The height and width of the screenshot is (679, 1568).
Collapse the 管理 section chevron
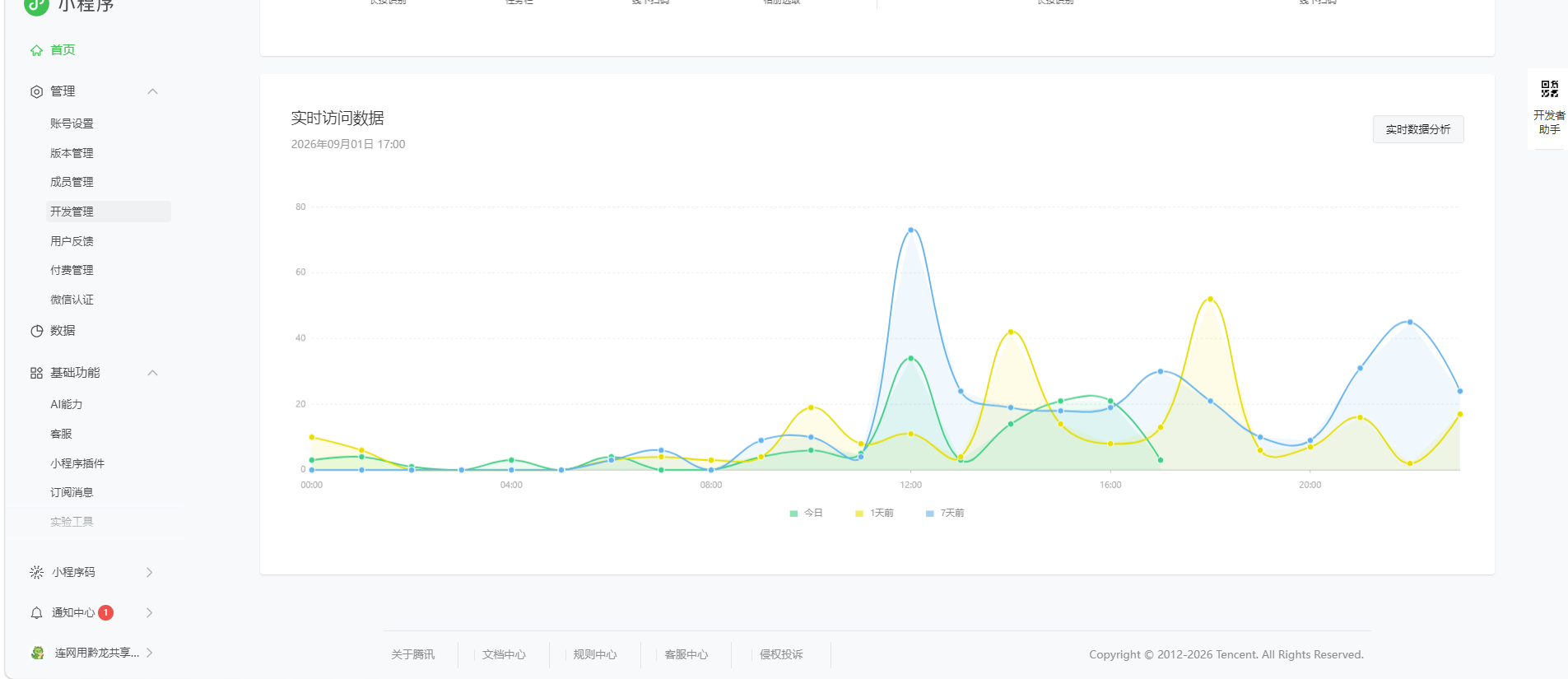tap(152, 91)
